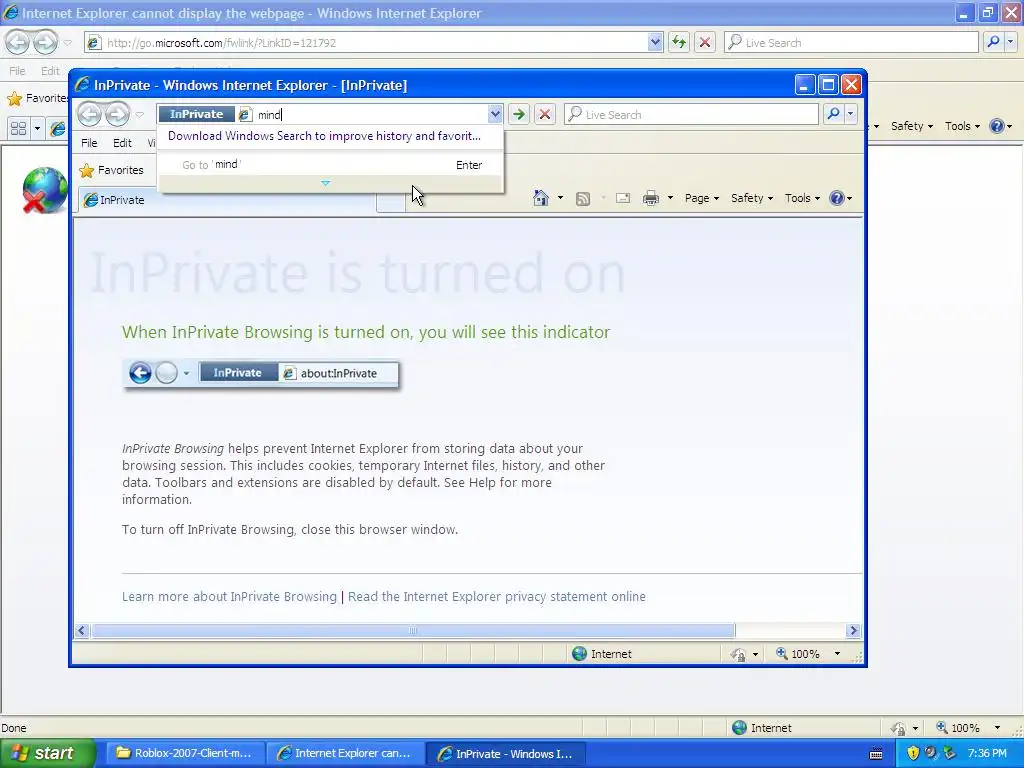
Task: Click the Live Search box in the background IE window
Action: click(x=852, y=42)
